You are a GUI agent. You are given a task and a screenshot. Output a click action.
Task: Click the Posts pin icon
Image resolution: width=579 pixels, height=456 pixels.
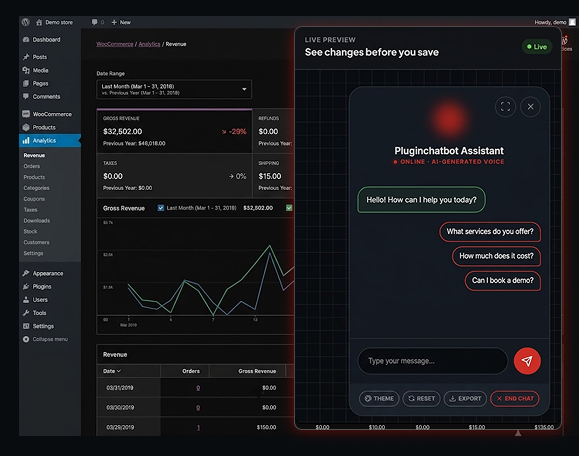click(x=26, y=57)
